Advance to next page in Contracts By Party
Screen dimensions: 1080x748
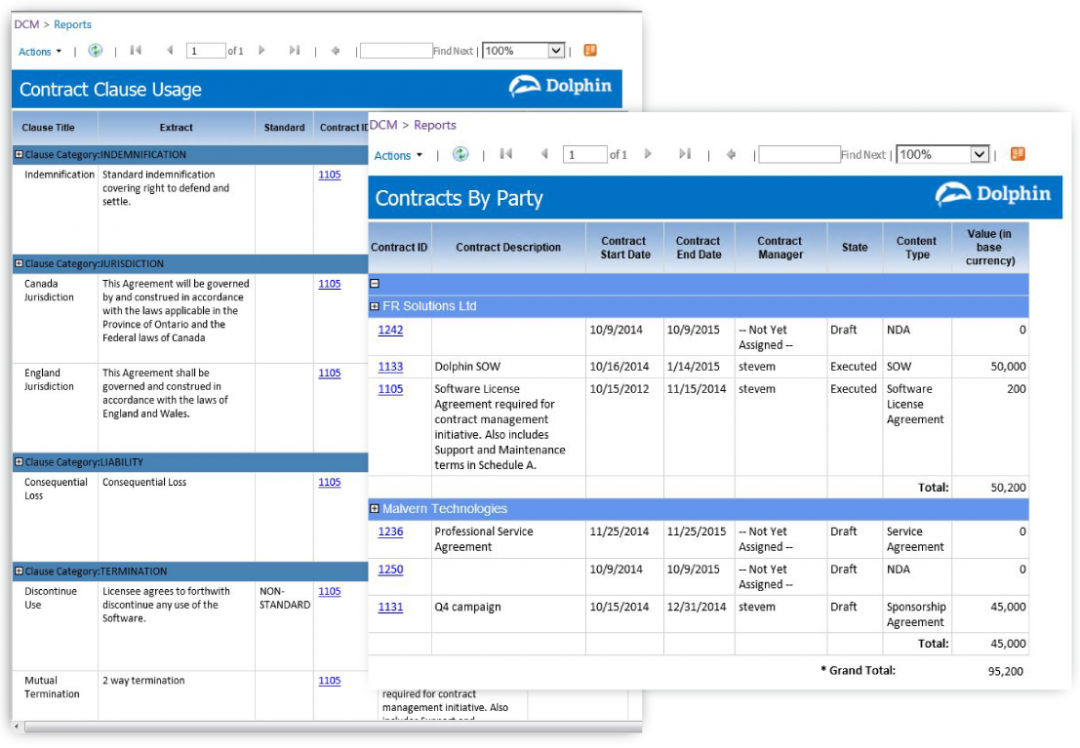coord(648,154)
